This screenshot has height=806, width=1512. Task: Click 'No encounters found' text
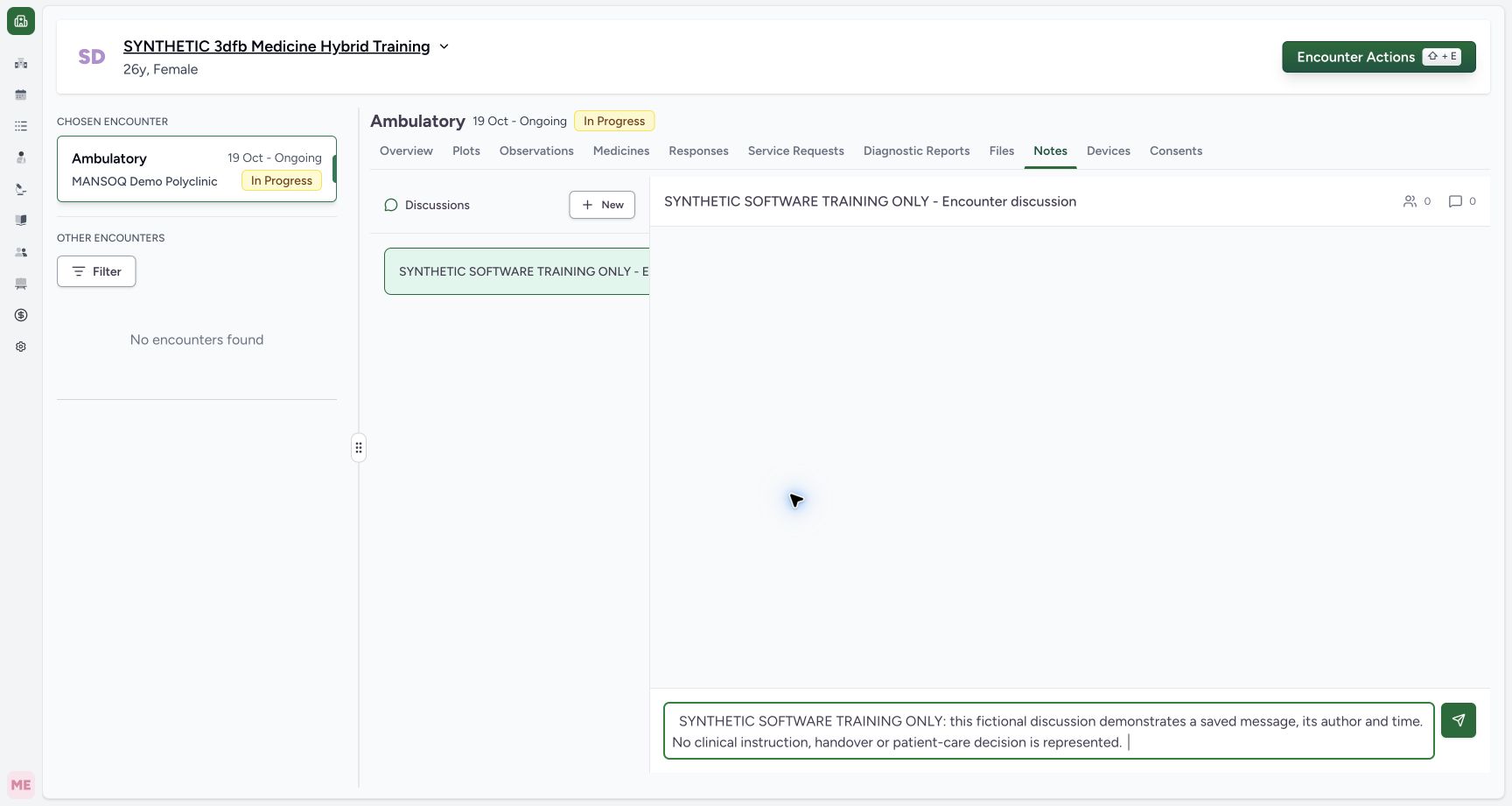tap(197, 340)
